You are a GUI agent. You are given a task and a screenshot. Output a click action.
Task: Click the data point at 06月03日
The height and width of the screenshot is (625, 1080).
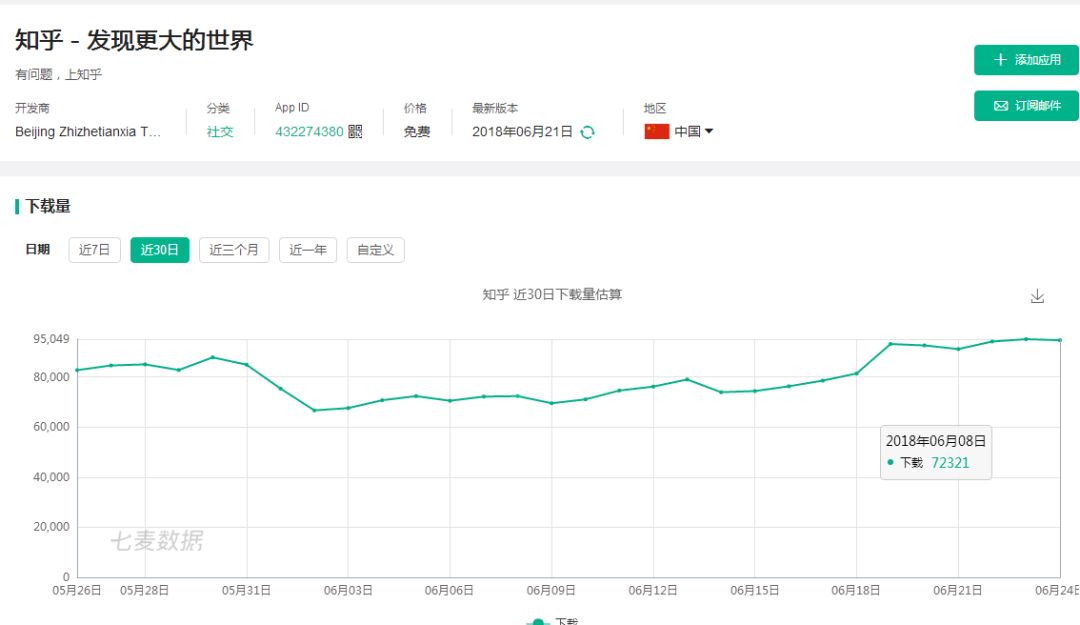348,408
